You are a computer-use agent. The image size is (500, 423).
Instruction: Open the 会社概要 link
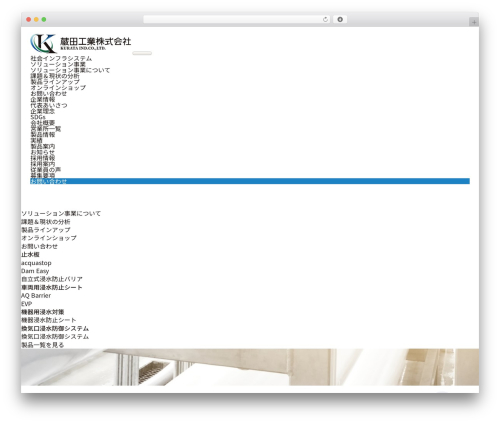click(43, 123)
